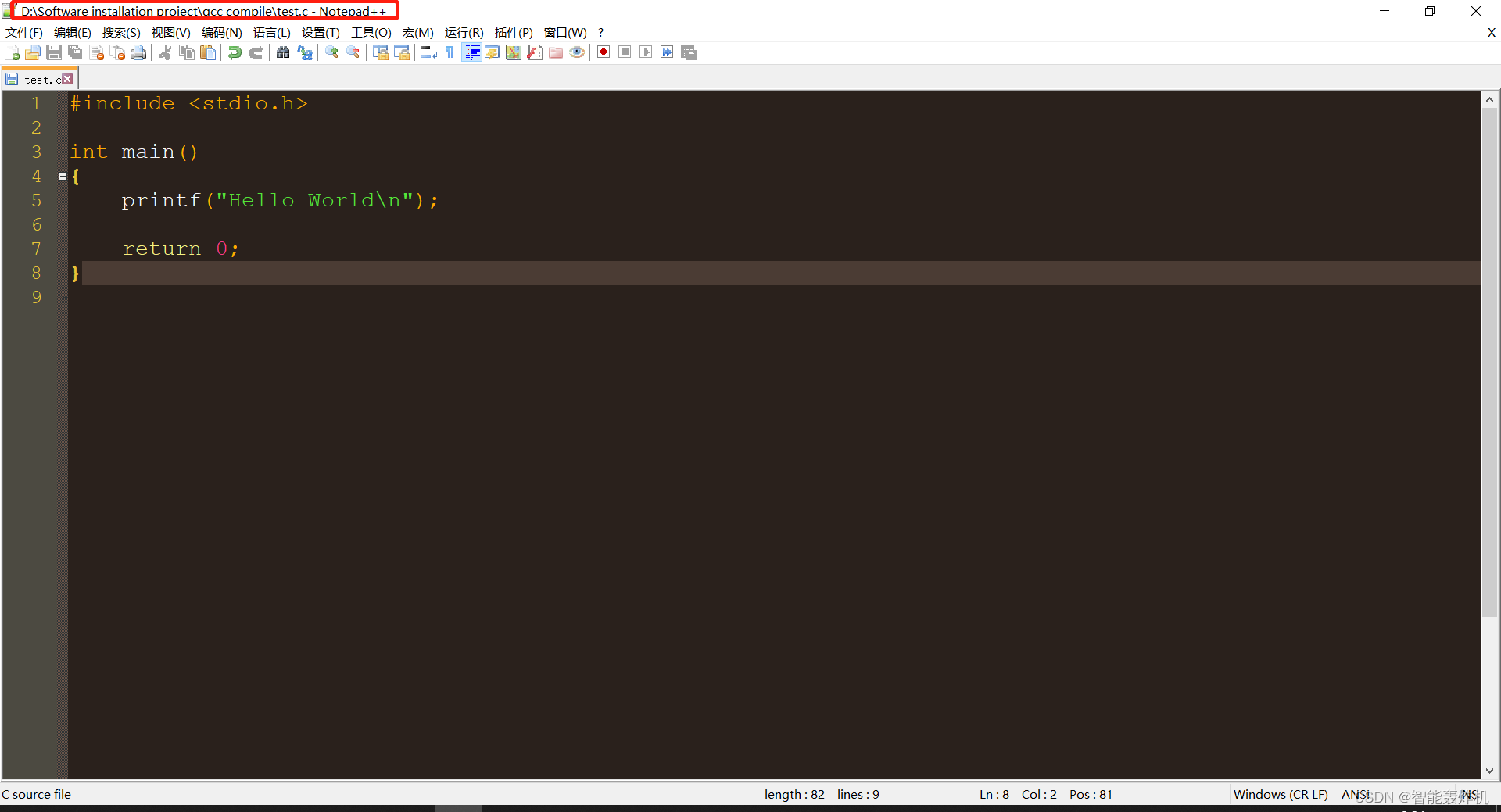Click the 'Ln : 8' status entry
Image resolution: width=1501 pixels, height=812 pixels.
(994, 794)
